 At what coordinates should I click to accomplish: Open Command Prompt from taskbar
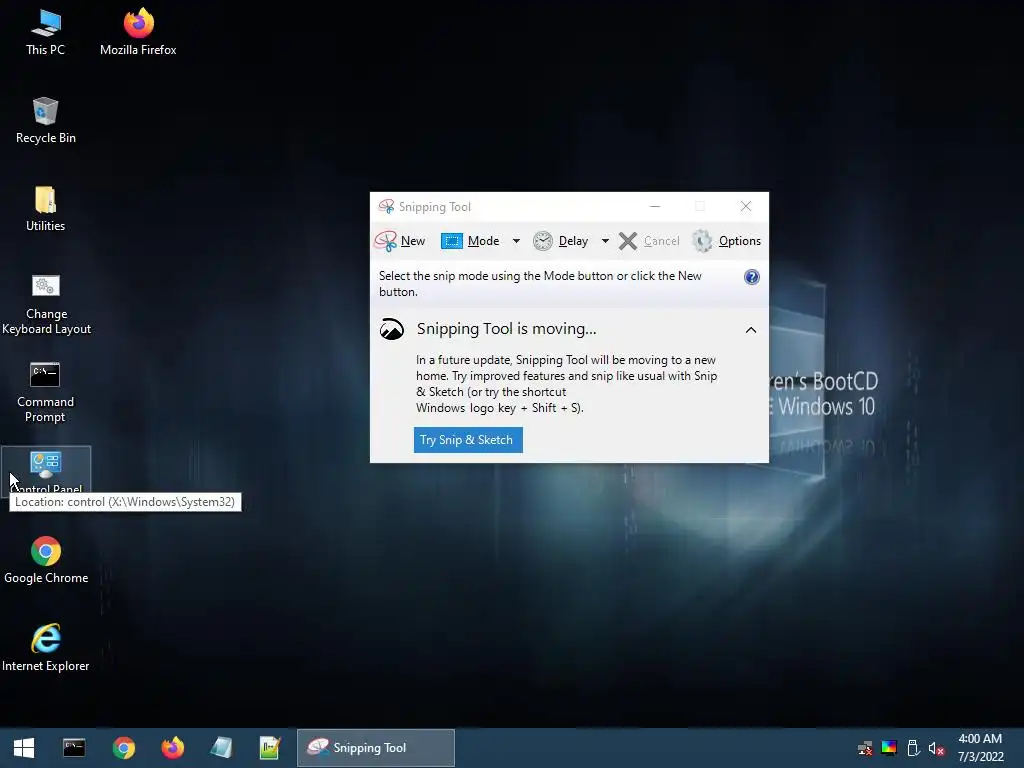pyautogui.click(x=74, y=748)
